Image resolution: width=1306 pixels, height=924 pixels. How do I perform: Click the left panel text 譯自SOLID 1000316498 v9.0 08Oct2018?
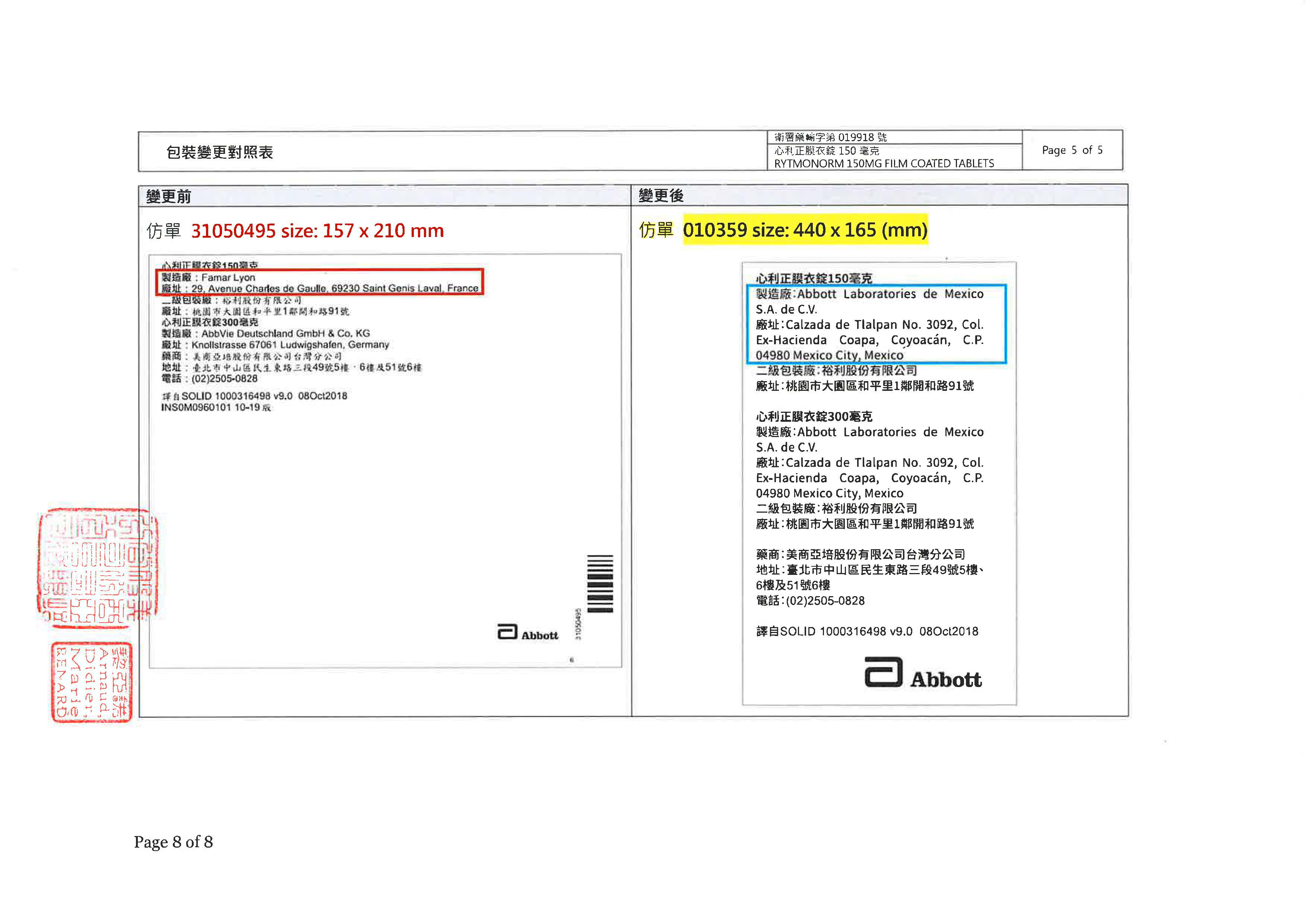tap(254, 396)
